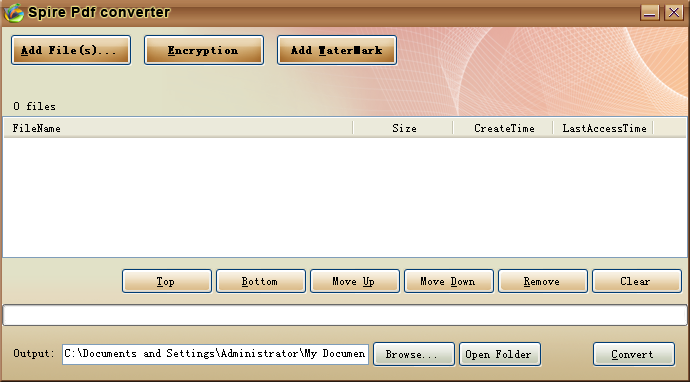Open the Add File(s) dialog

(x=71, y=50)
